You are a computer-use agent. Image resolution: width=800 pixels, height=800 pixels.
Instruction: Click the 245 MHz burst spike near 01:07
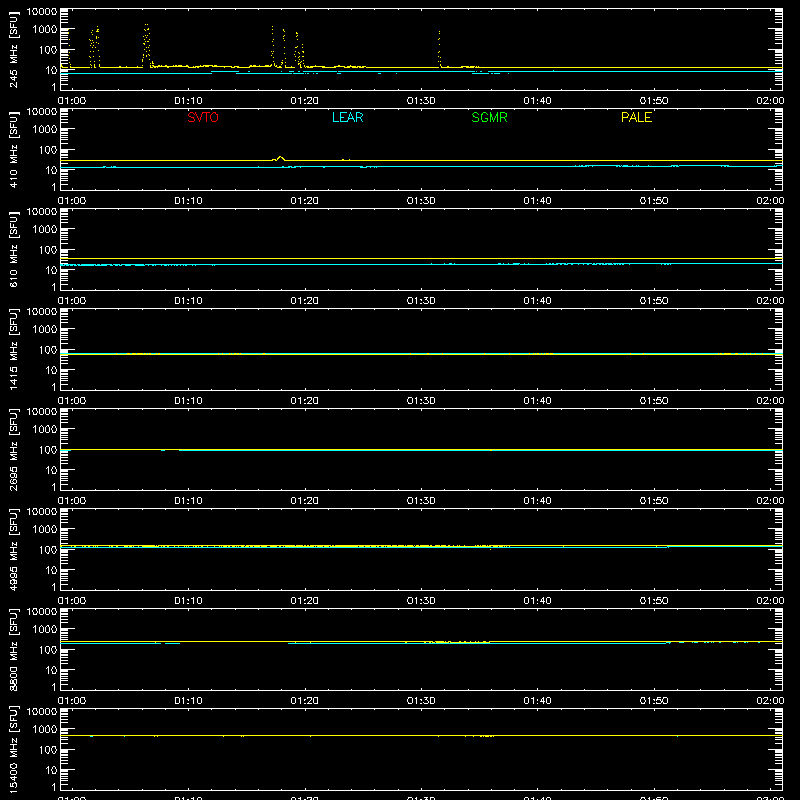[147, 45]
